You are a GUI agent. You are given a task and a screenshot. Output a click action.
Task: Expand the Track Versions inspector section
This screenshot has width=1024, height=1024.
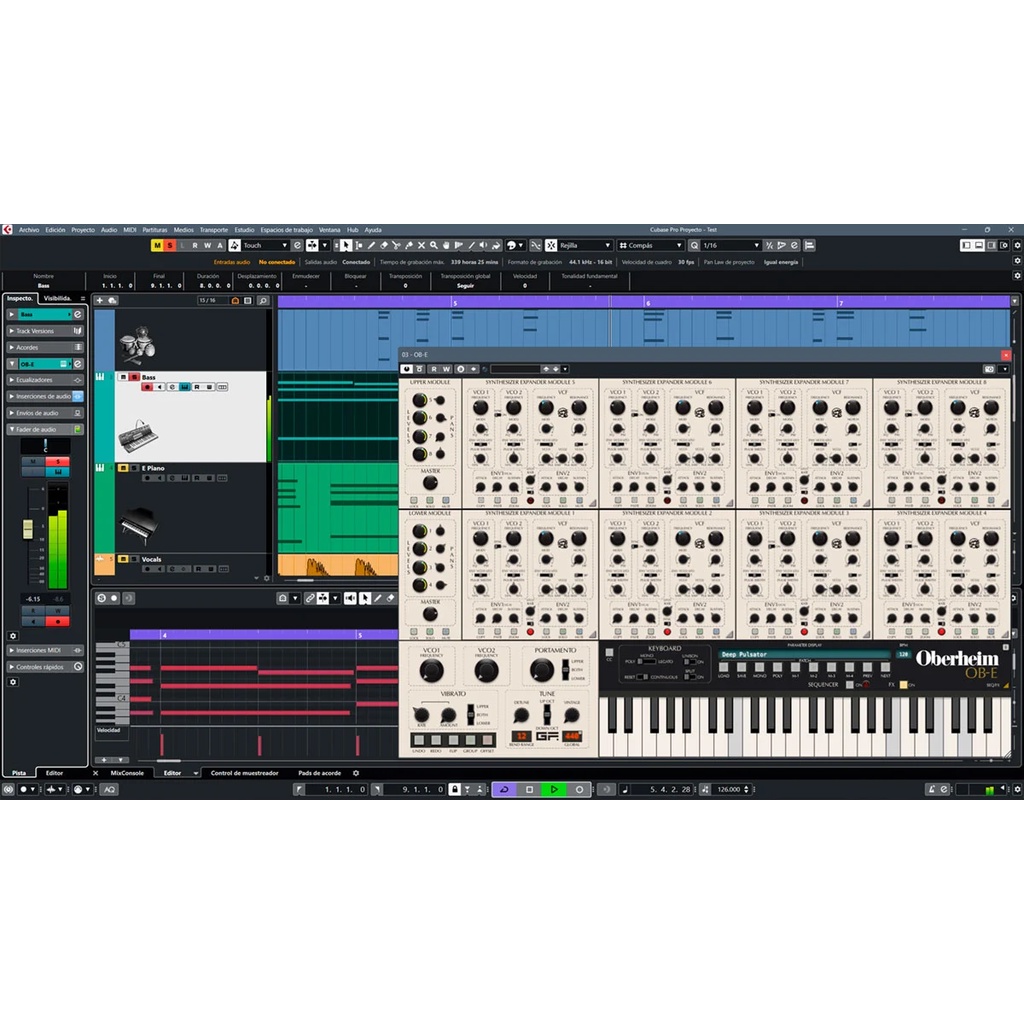point(12,331)
